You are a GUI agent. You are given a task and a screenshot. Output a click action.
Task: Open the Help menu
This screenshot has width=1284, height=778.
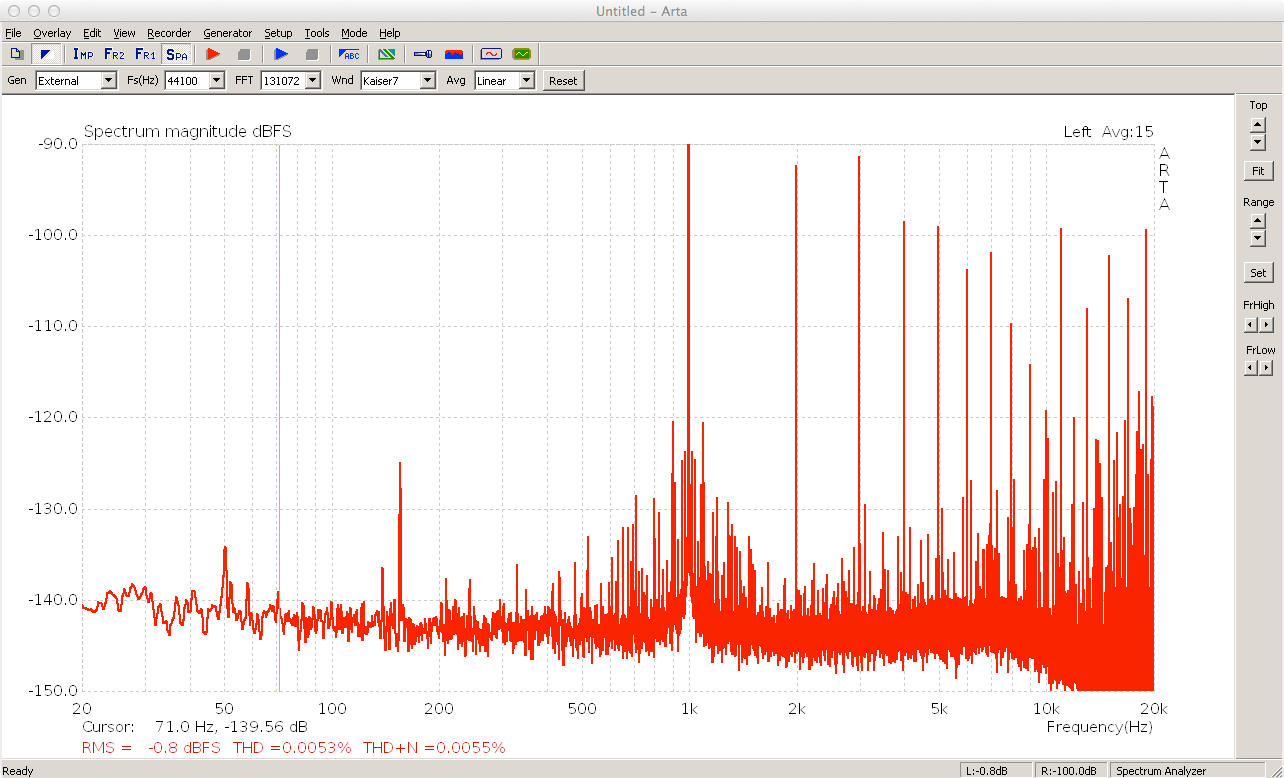[389, 33]
